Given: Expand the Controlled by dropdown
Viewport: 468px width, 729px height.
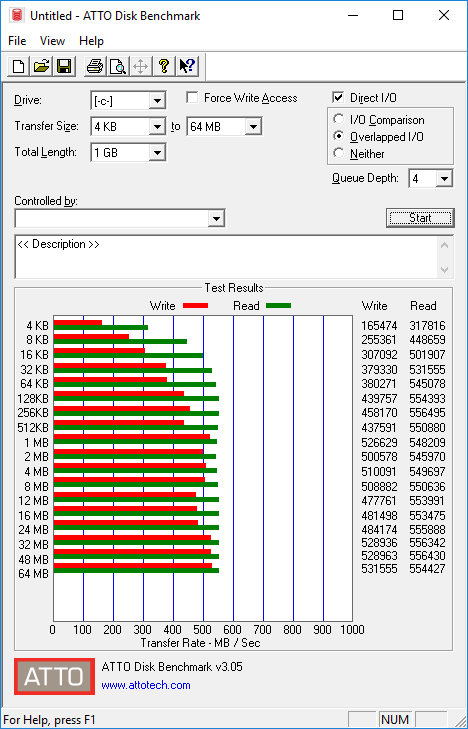Looking at the screenshot, I should pyautogui.click(x=216, y=219).
